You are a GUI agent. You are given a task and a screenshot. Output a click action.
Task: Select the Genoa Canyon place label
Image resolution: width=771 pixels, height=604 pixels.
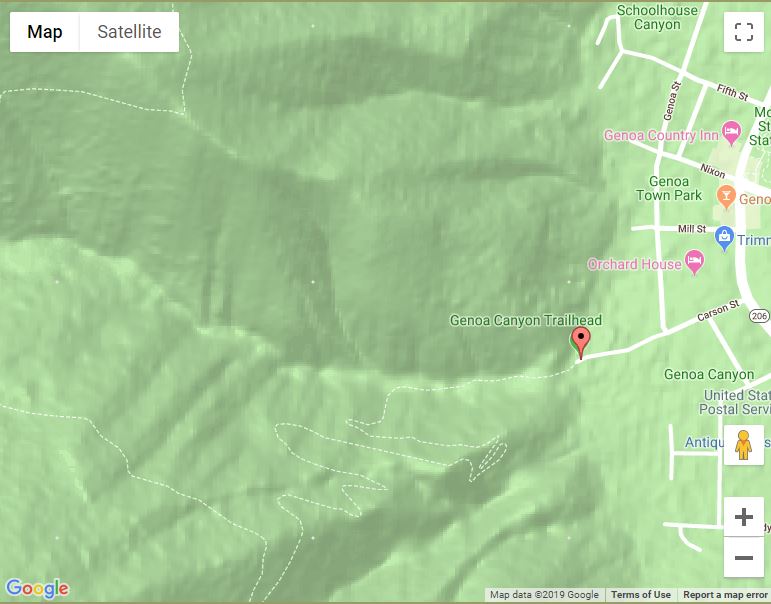click(709, 374)
